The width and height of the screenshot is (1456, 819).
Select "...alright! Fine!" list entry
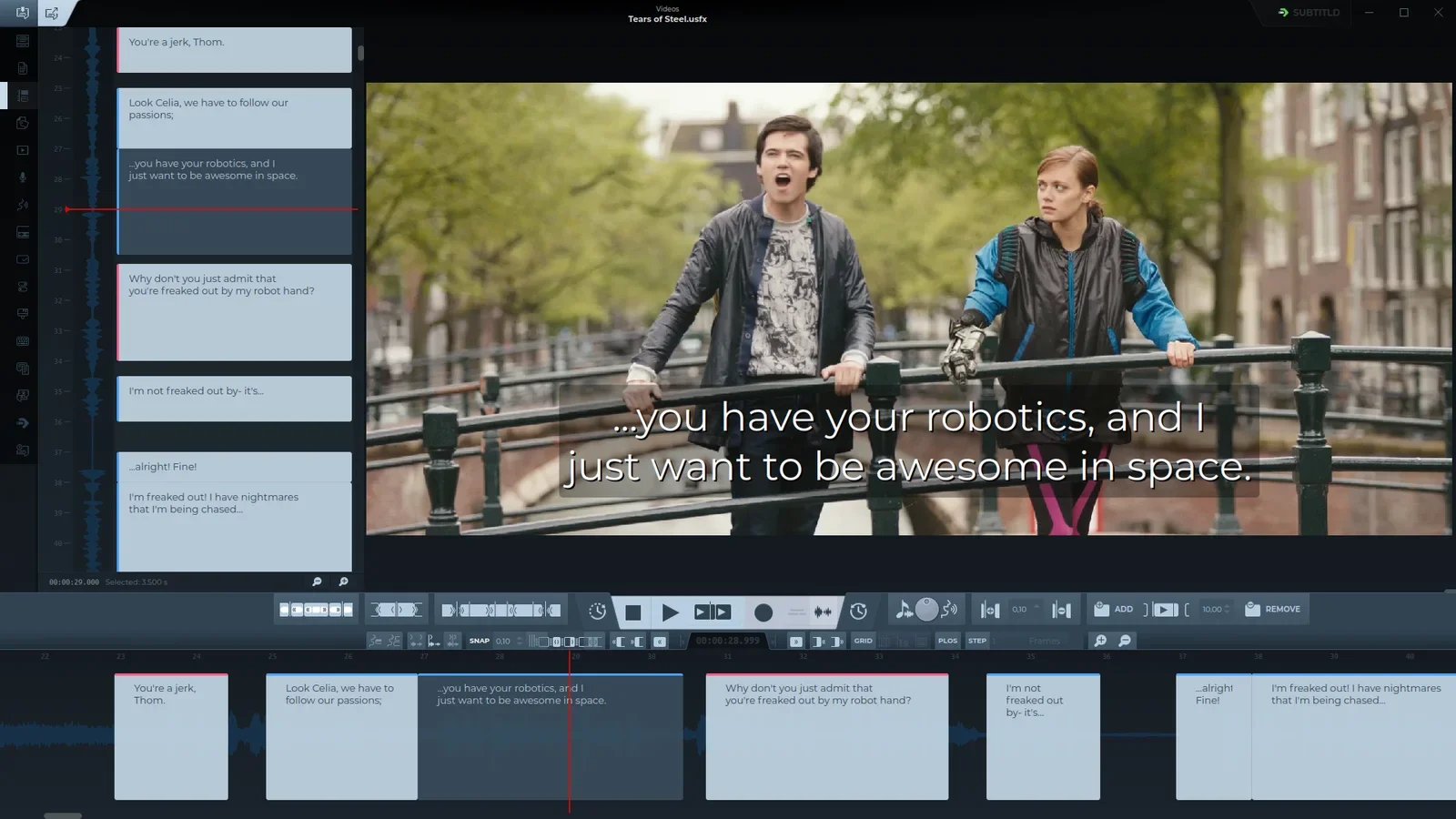click(234, 467)
